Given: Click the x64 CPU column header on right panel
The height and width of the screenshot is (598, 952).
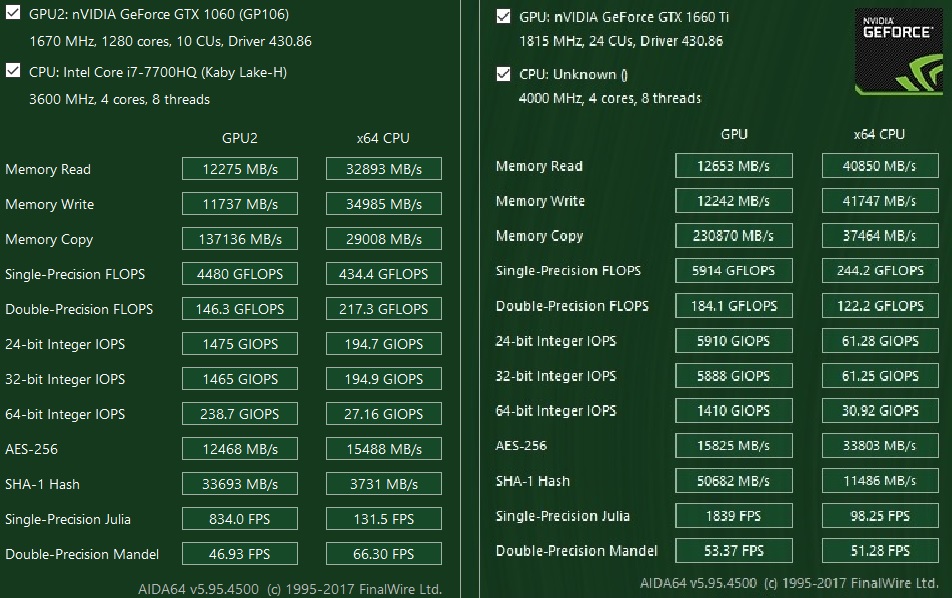Looking at the screenshot, I should [x=879, y=134].
